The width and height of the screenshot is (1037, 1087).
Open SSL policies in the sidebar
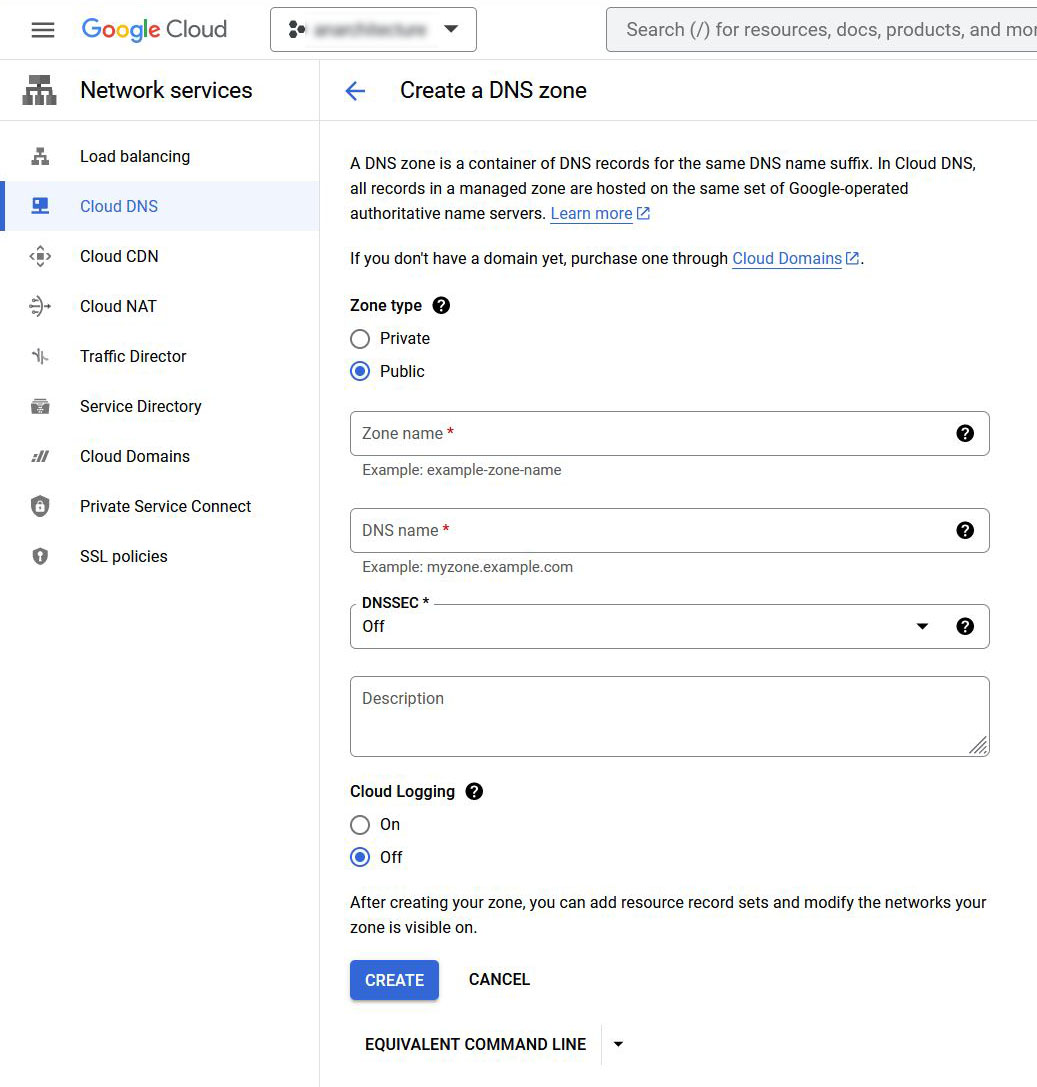(159, 556)
